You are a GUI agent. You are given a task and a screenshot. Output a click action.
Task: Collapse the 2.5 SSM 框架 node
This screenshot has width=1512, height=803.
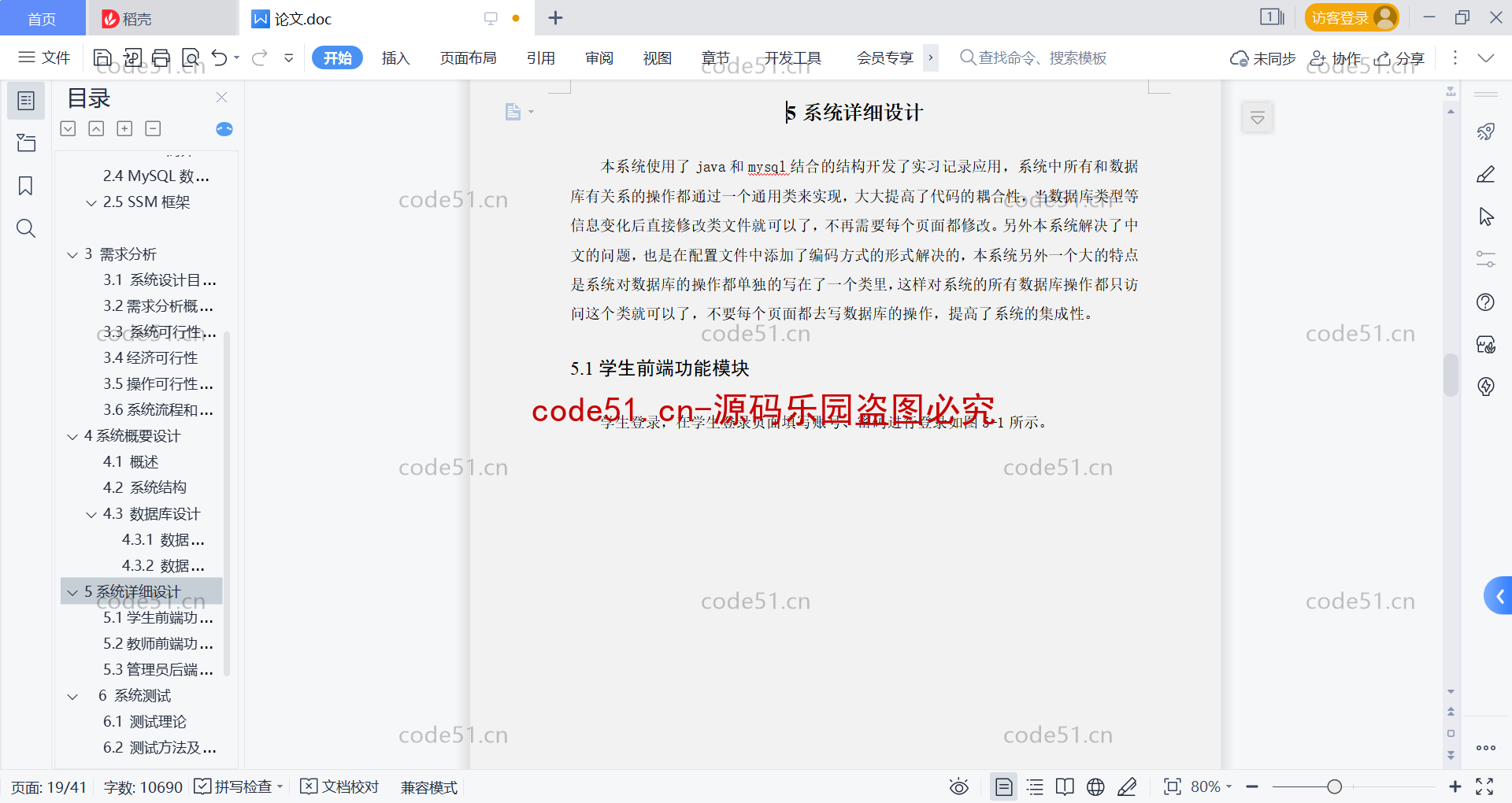click(x=91, y=202)
